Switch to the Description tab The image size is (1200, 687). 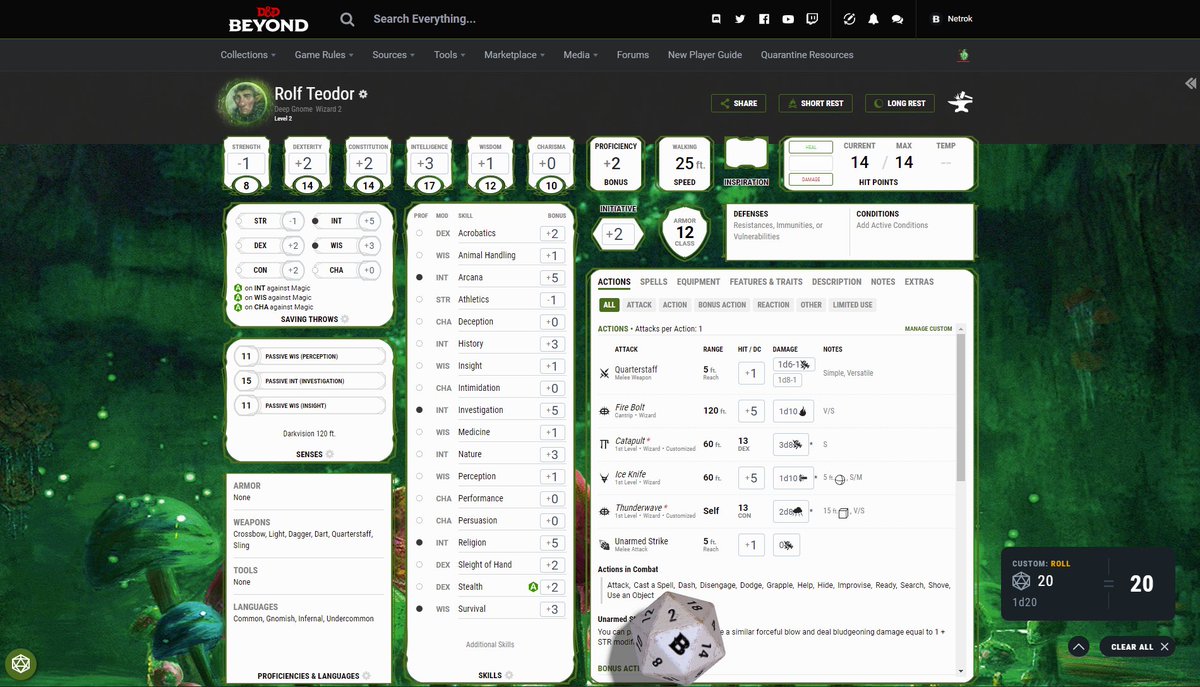837,282
